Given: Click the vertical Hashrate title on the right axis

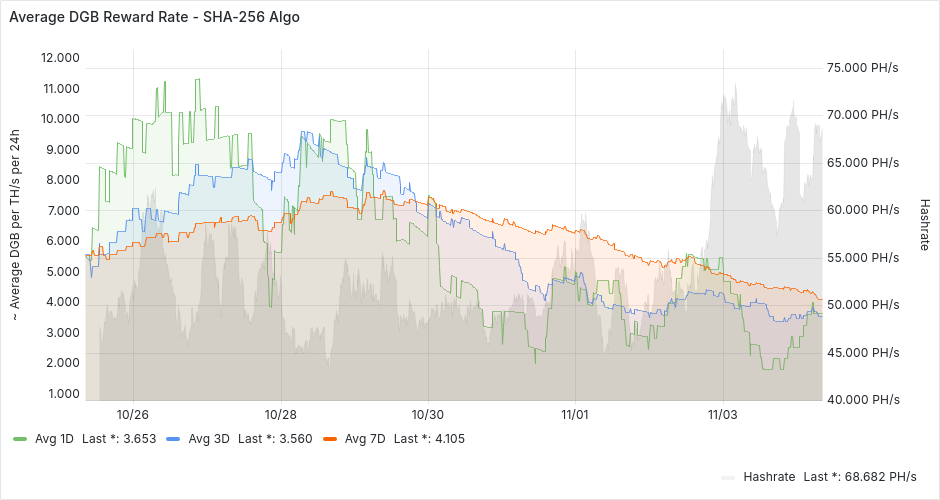Looking at the screenshot, I should (x=925, y=225).
